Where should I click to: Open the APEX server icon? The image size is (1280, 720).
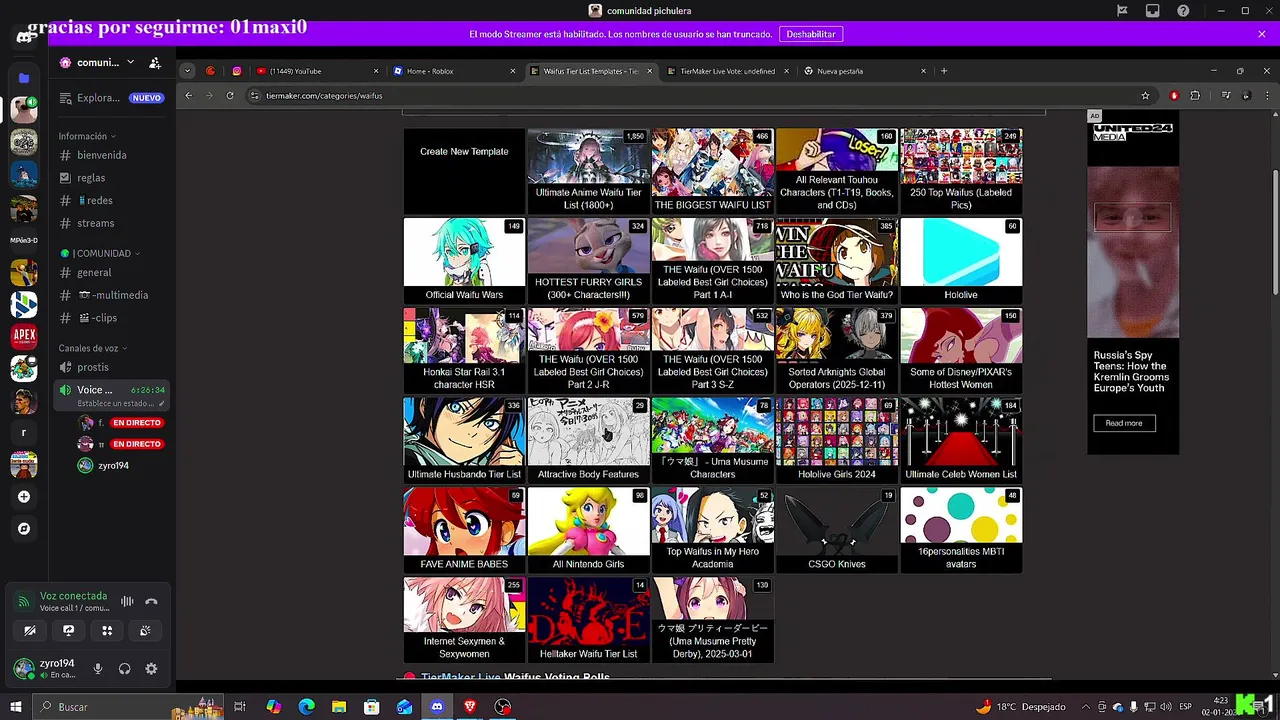tap(24, 336)
